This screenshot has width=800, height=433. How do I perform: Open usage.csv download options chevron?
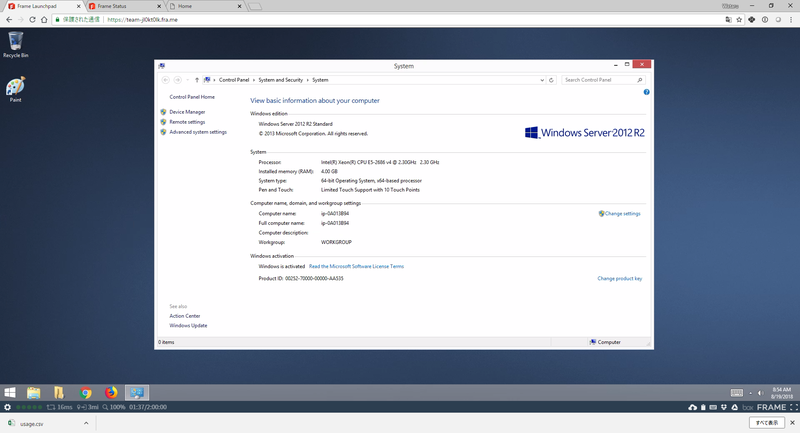click(86, 423)
